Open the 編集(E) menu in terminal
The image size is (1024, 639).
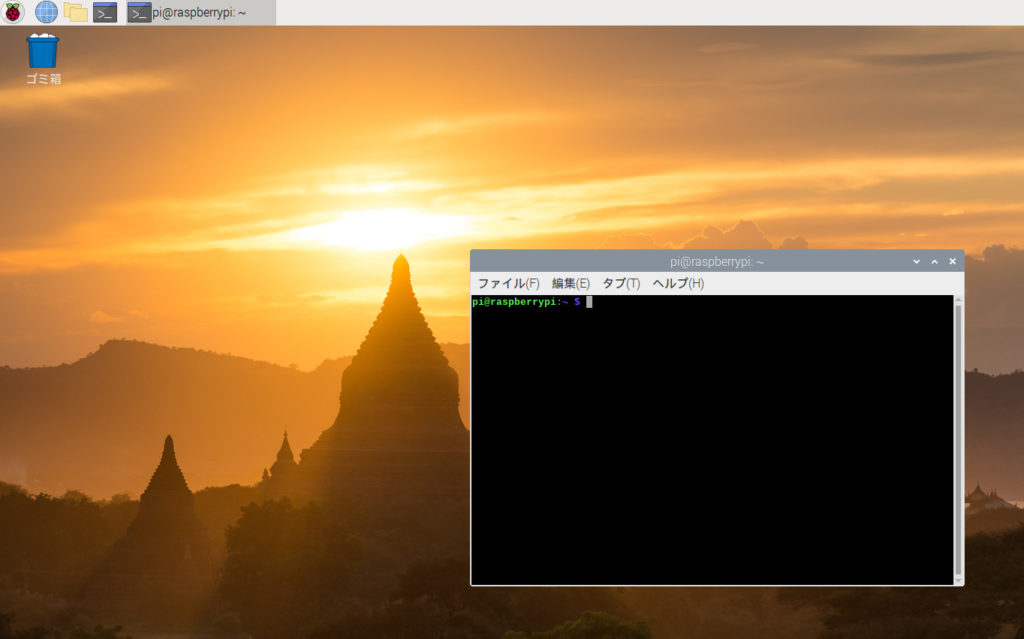pos(571,283)
